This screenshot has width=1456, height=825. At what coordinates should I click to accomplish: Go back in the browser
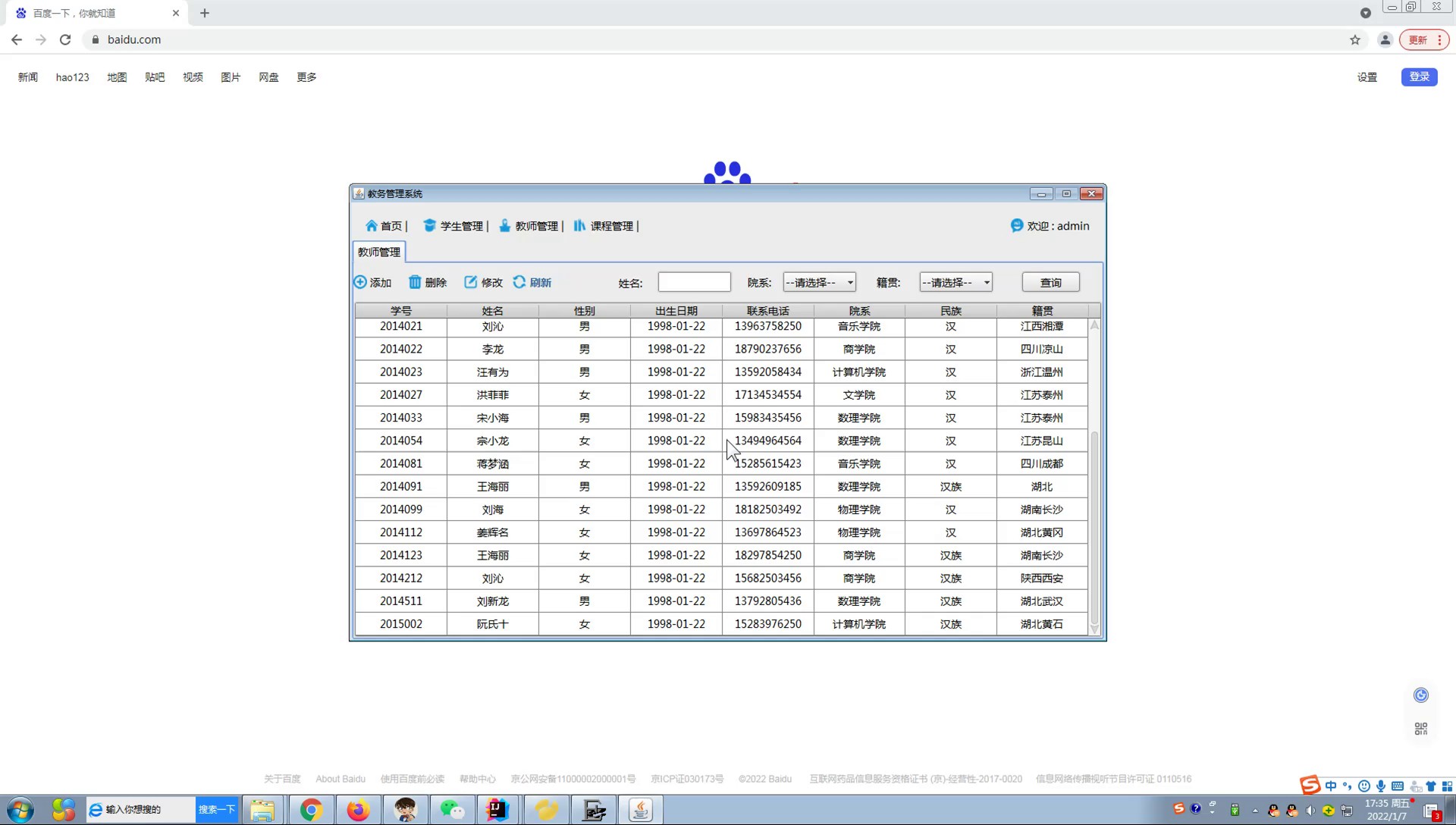pyautogui.click(x=17, y=39)
